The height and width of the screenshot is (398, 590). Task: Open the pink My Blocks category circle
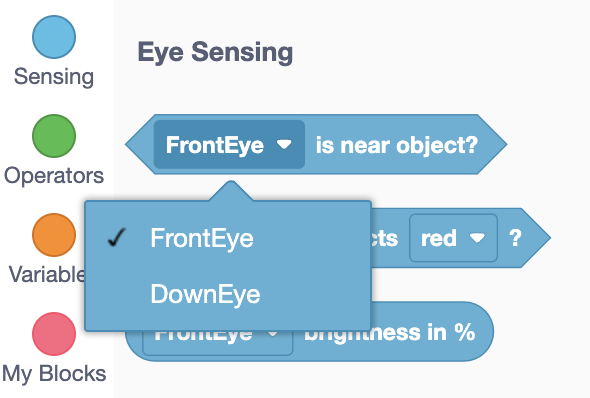point(54,334)
